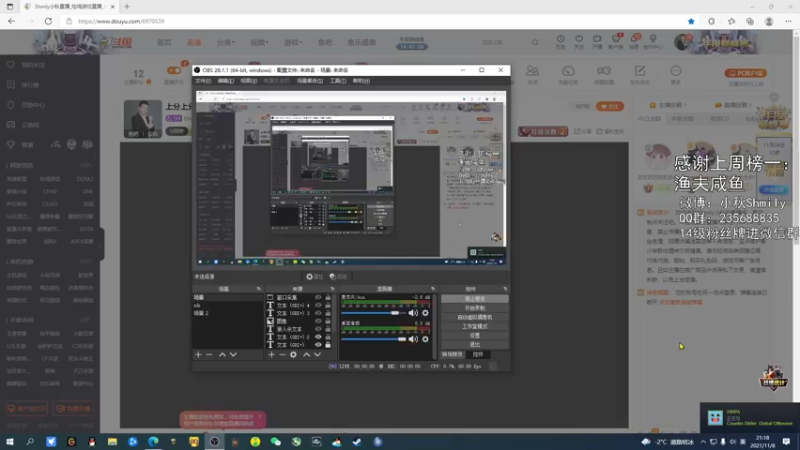The image size is (800, 450).
Task: Open OBS 视图(V) menu
Action: click(x=248, y=81)
